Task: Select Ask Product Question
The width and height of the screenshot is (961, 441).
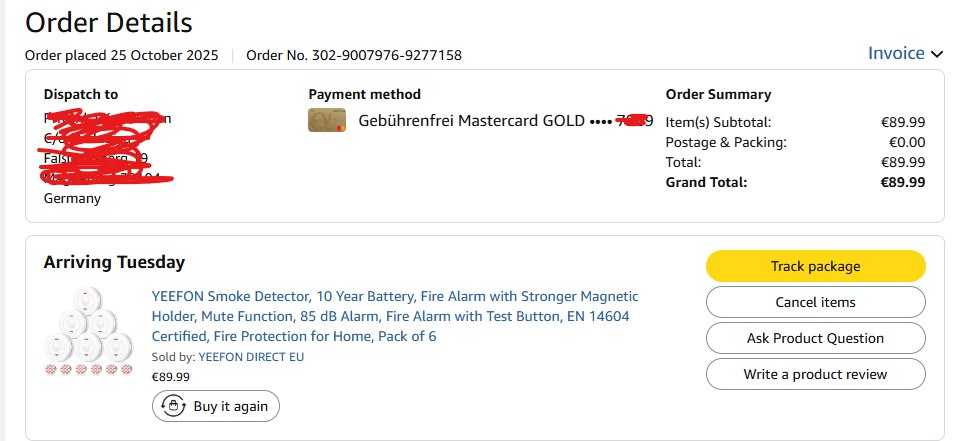Action: pos(815,338)
